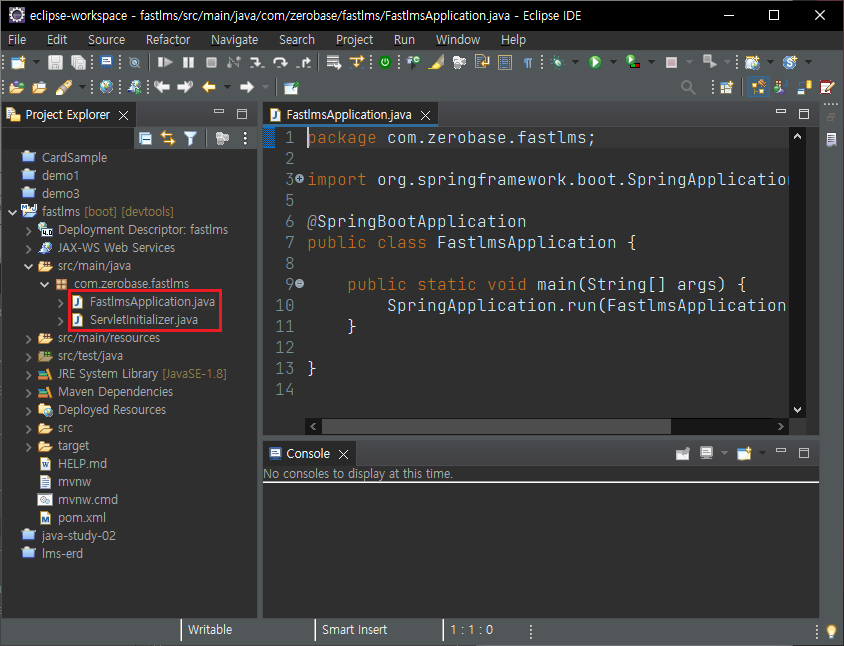Click the editor vertical scroll down arrow
The image size is (844, 646).
tap(797, 410)
